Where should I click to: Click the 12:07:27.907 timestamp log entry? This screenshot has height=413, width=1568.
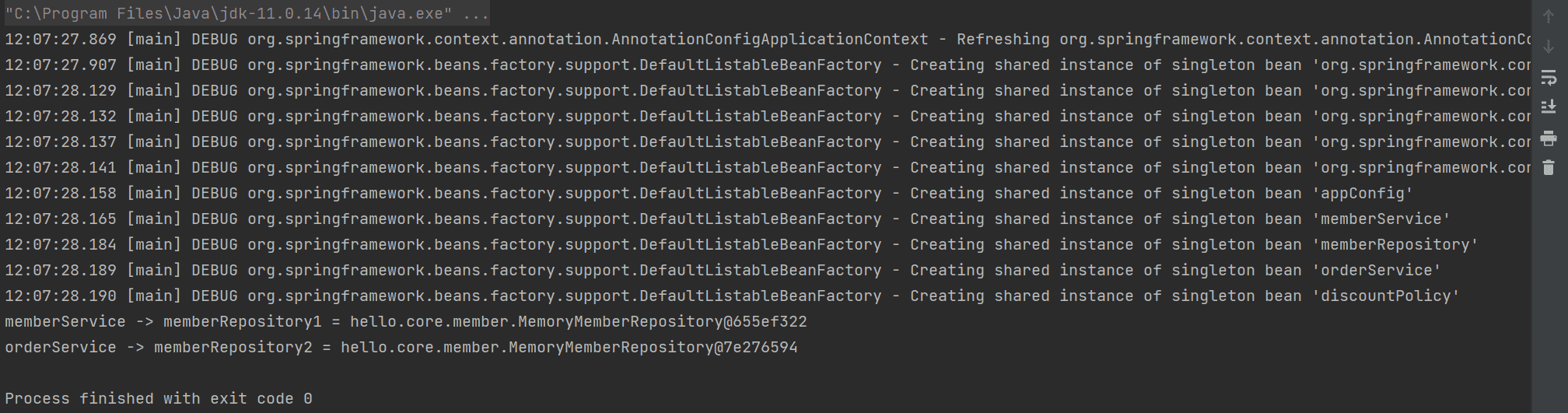click(768, 65)
